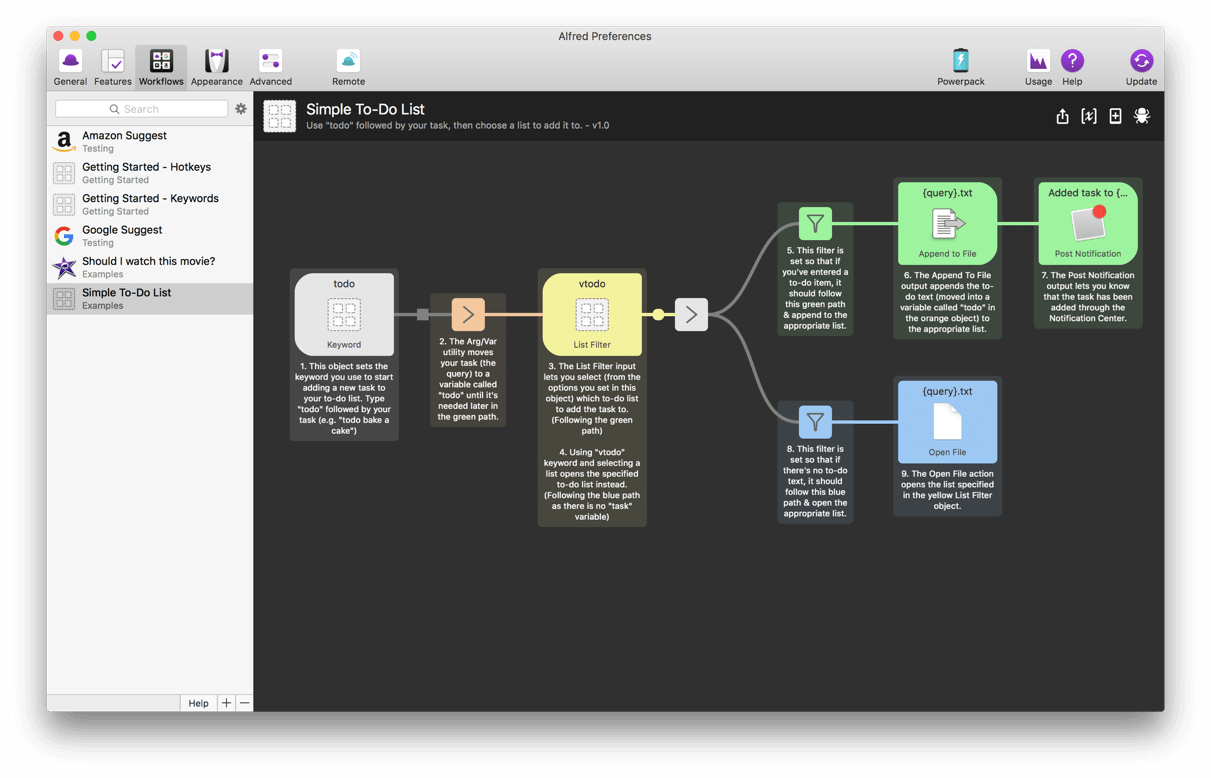Viewport: 1211px width, 778px height.
Task: Open the Powerpack panel
Action: (960, 66)
